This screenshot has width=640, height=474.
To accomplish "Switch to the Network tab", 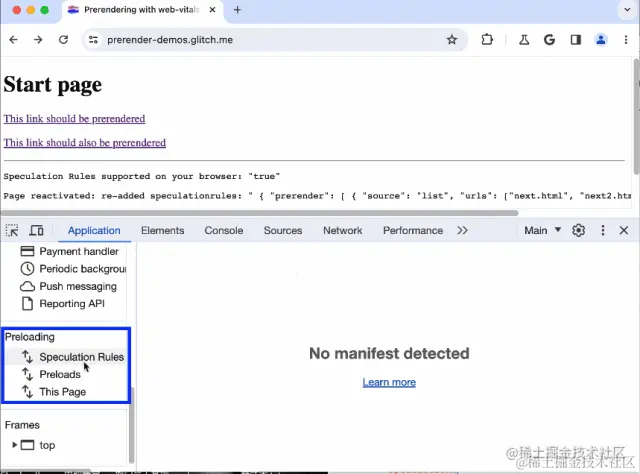I will pyautogui.click(x=342, y=231).
